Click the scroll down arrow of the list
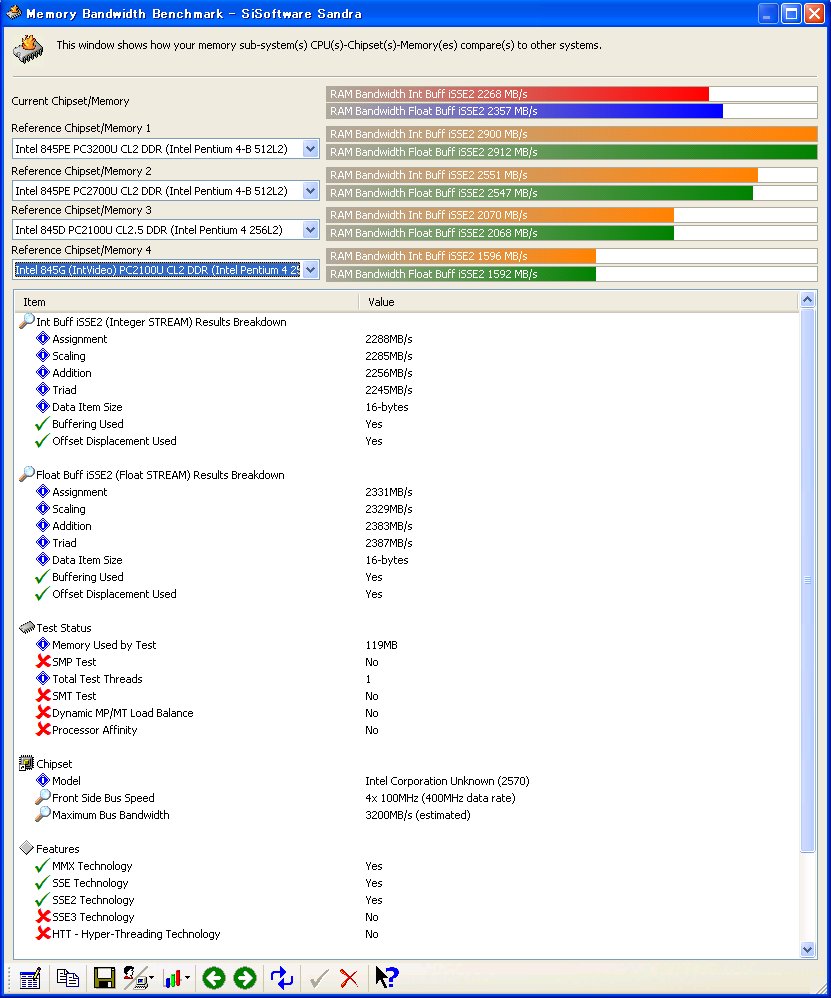The image size is (831, 998). click(807, 950)
